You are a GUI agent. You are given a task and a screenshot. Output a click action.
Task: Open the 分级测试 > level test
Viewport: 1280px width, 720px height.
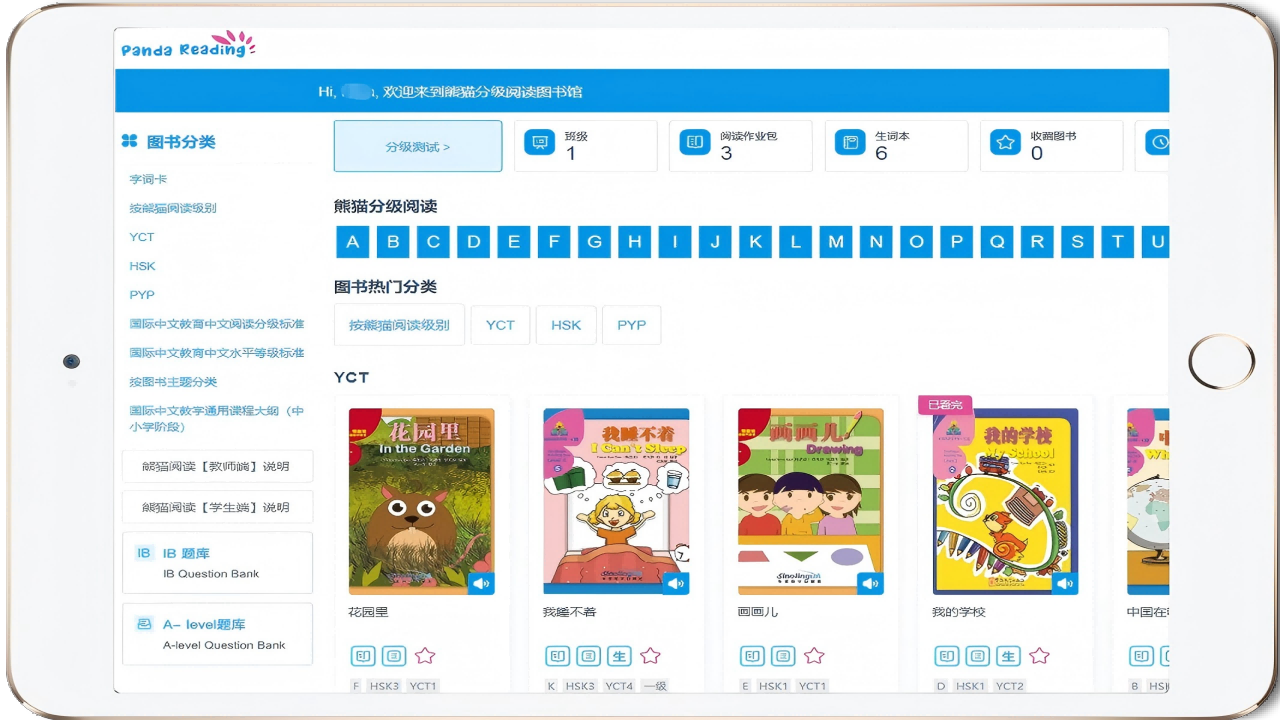tap(418, 147)
